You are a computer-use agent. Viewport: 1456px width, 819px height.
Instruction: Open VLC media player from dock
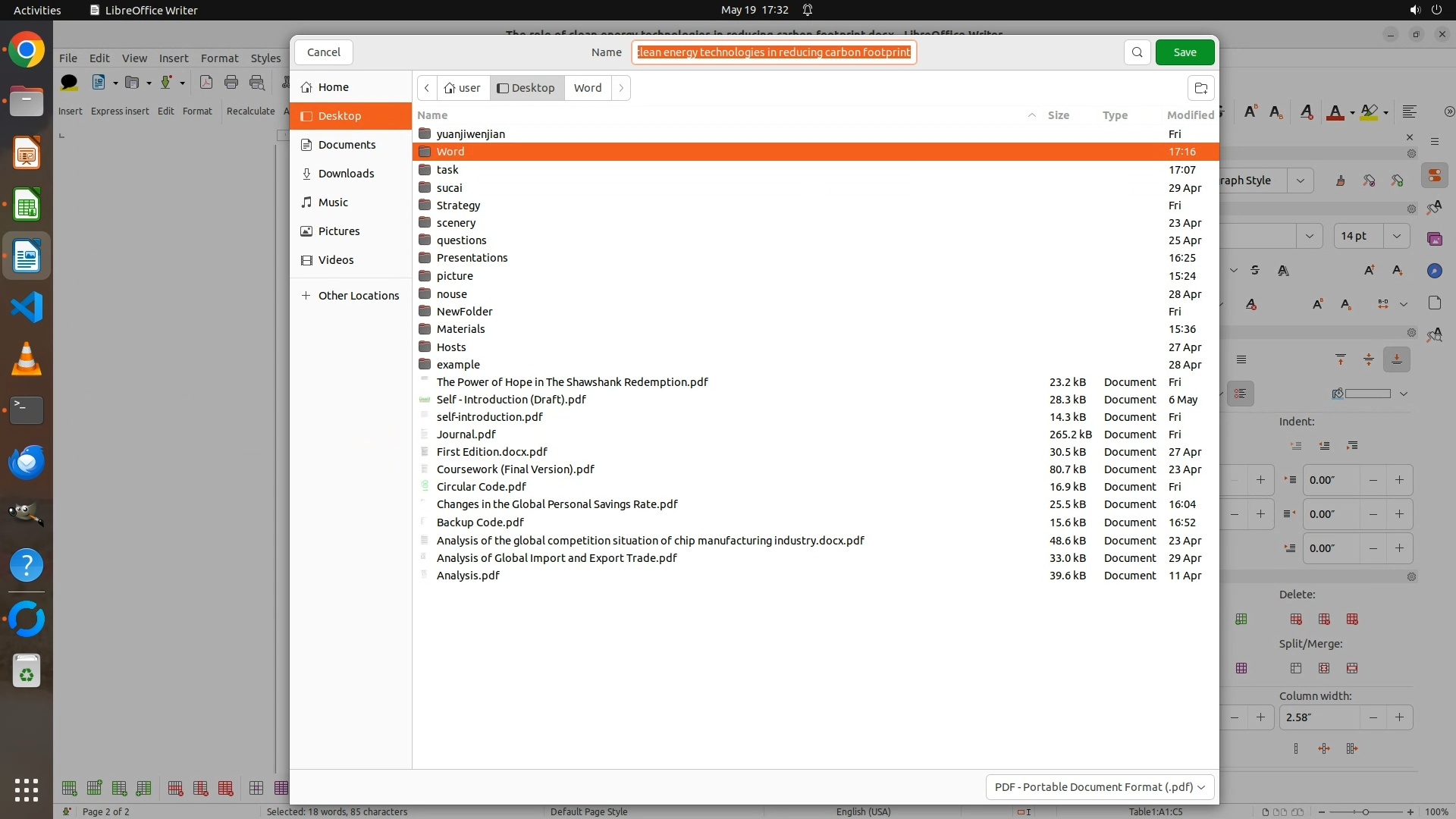click(x=27, y=359)
